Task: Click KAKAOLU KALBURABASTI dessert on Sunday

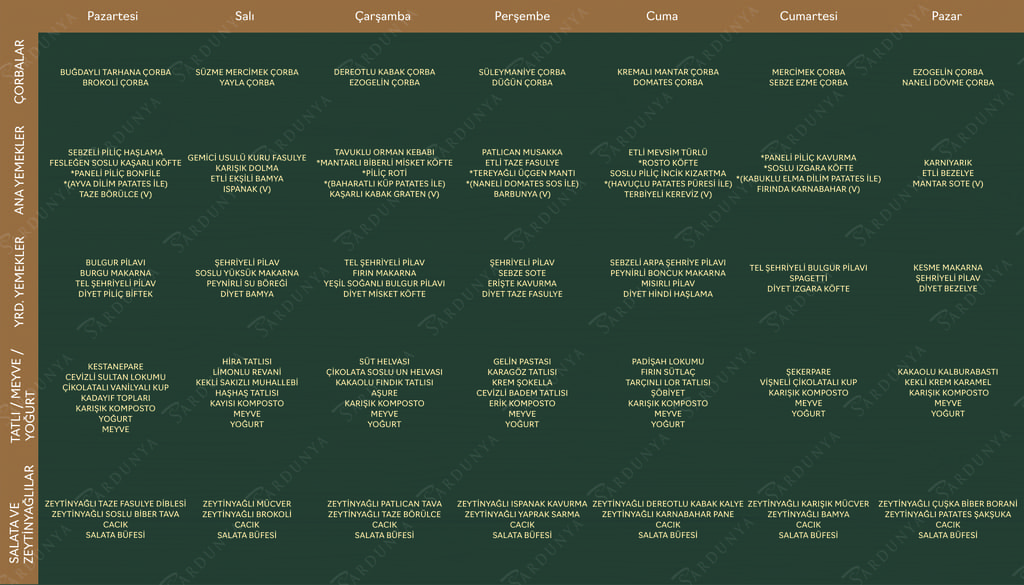Action: (947, 372)
